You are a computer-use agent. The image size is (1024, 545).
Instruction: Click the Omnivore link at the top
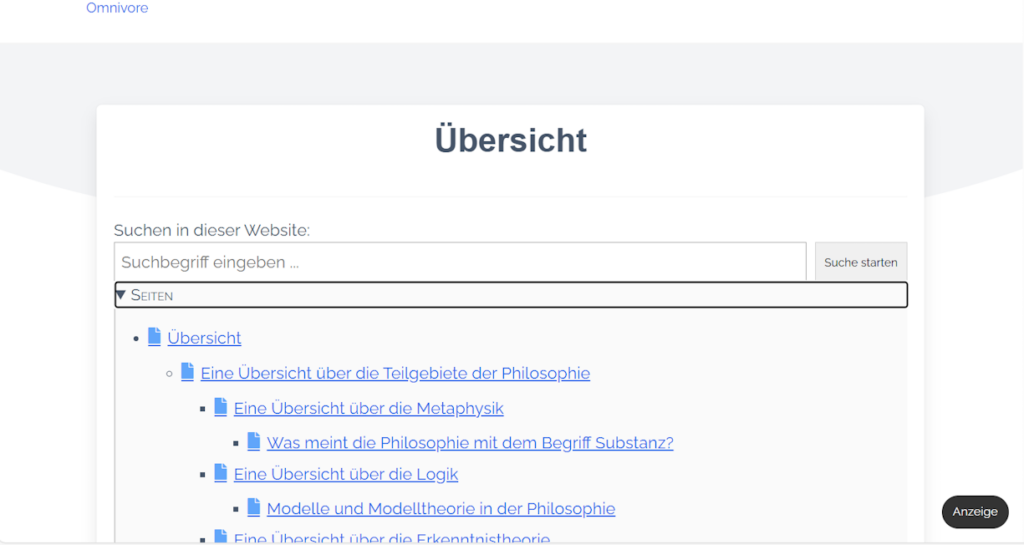pyautogui.click(x=117, y=8)
